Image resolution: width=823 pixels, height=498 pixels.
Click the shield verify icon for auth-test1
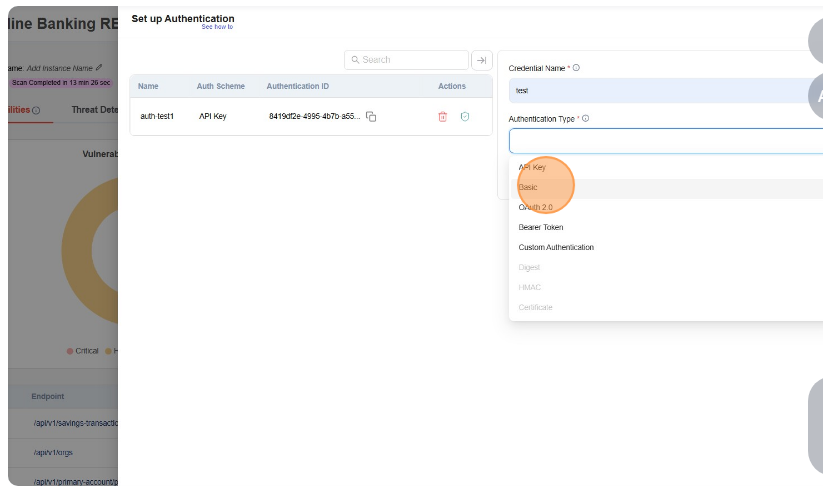(x=465, y=116)
